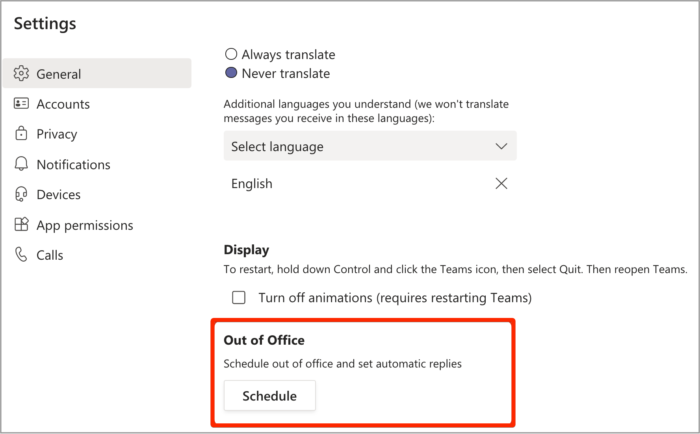Click the App permissions grid icon

point(21,225)
